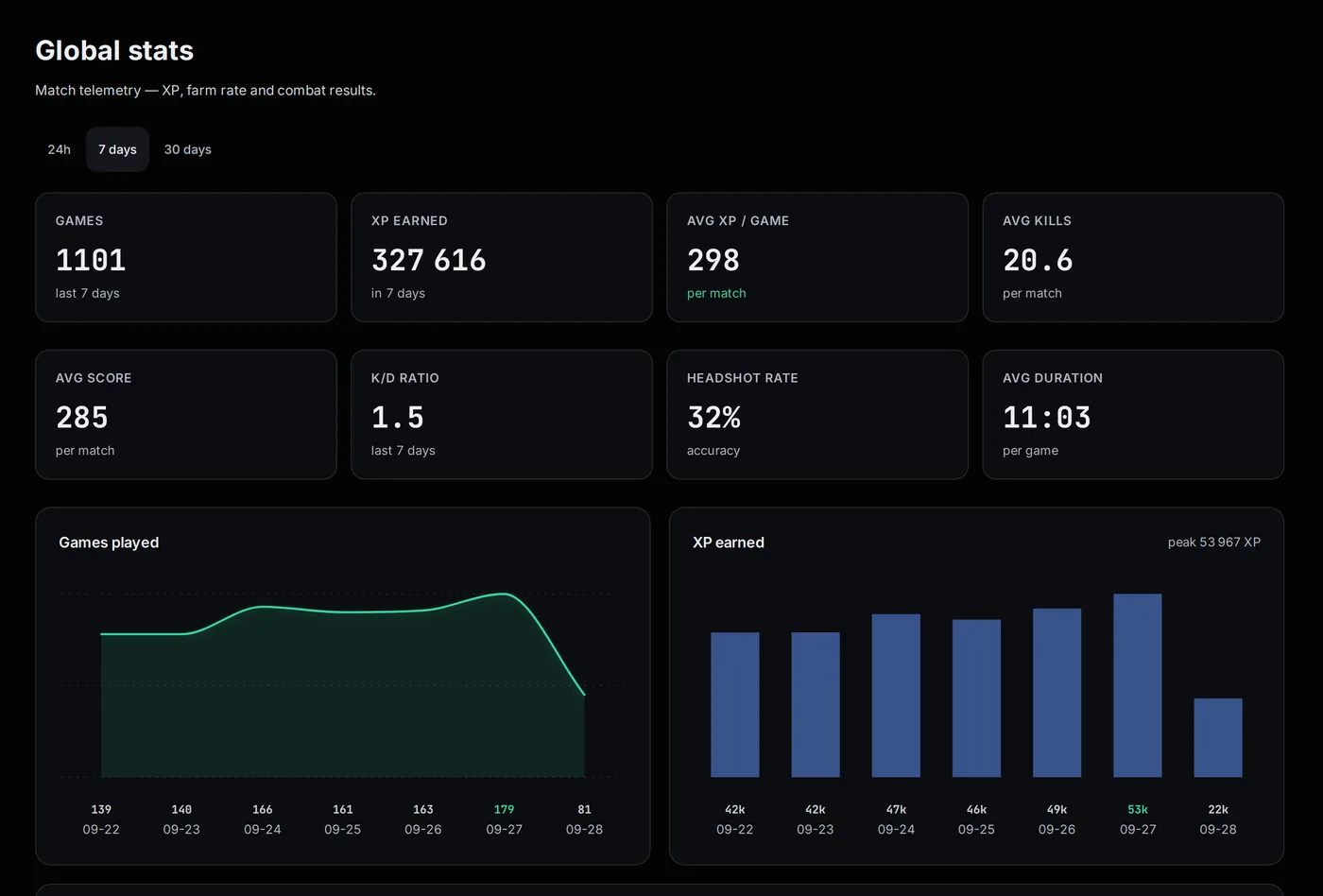Select the XP EARNED stat card

pos(502,257)
